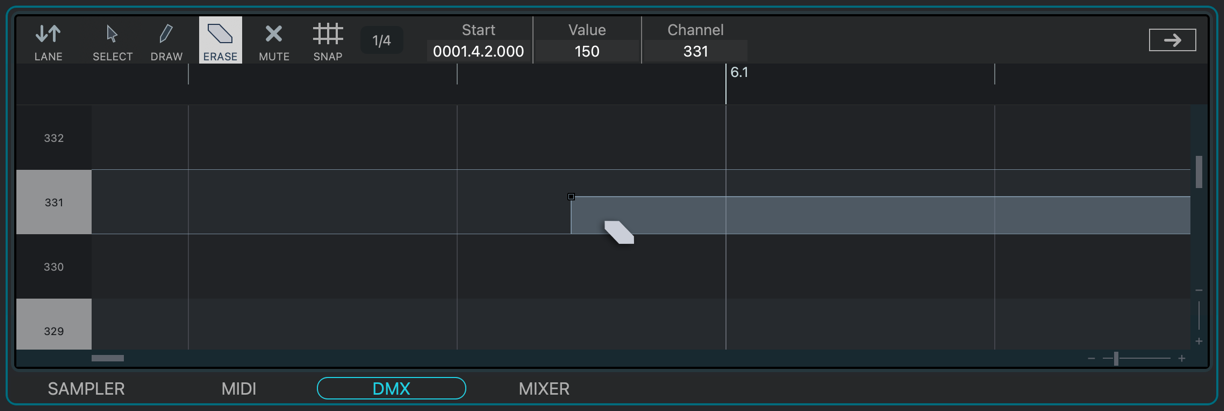Screen dimensions: 1224x411
Task: Switch to the SAMPLER tab
Action: click(x=86, y=389)
